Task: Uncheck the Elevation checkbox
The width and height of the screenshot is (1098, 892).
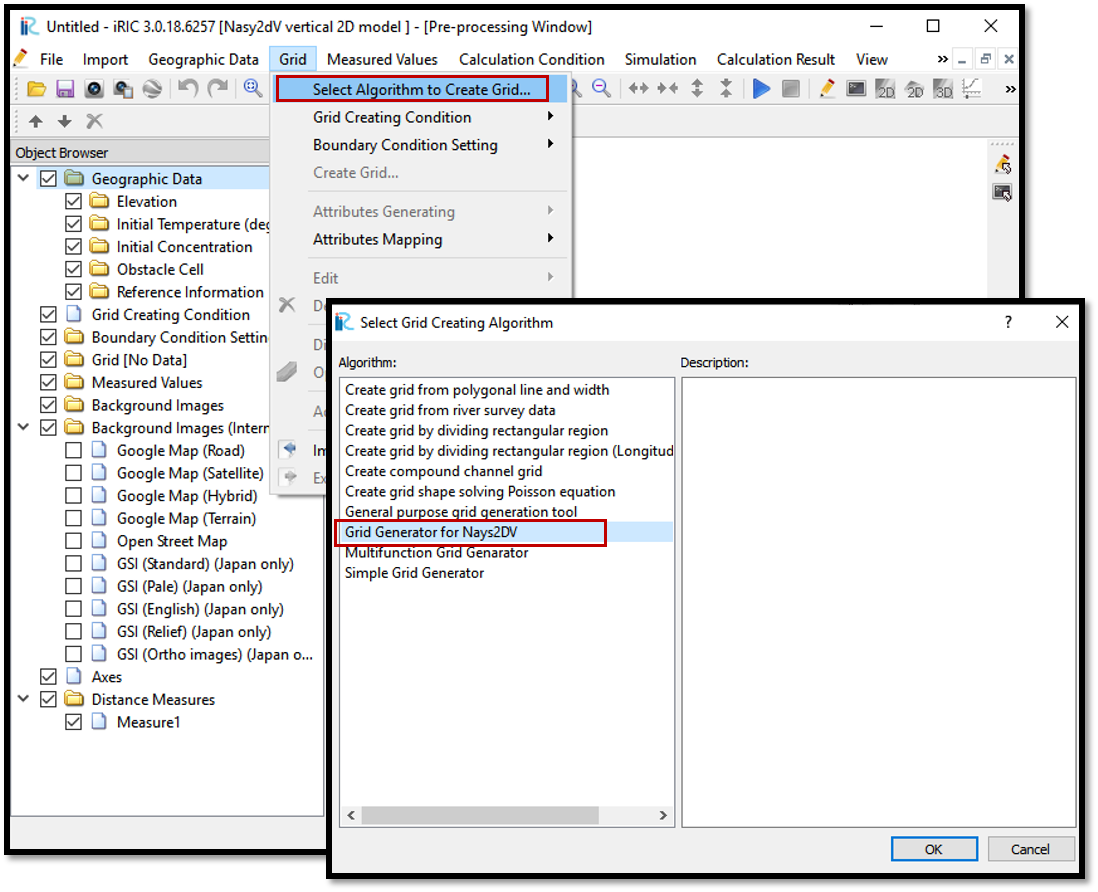Action: [74, 202]
